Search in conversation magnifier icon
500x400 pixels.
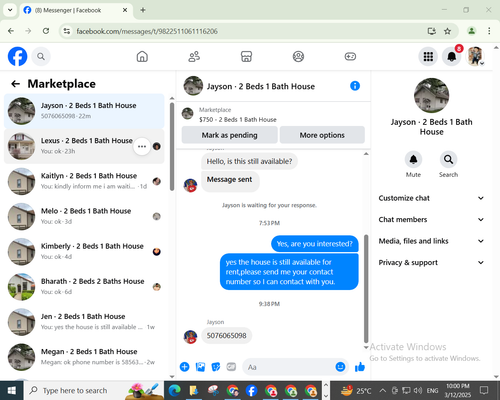coord(448,160)
